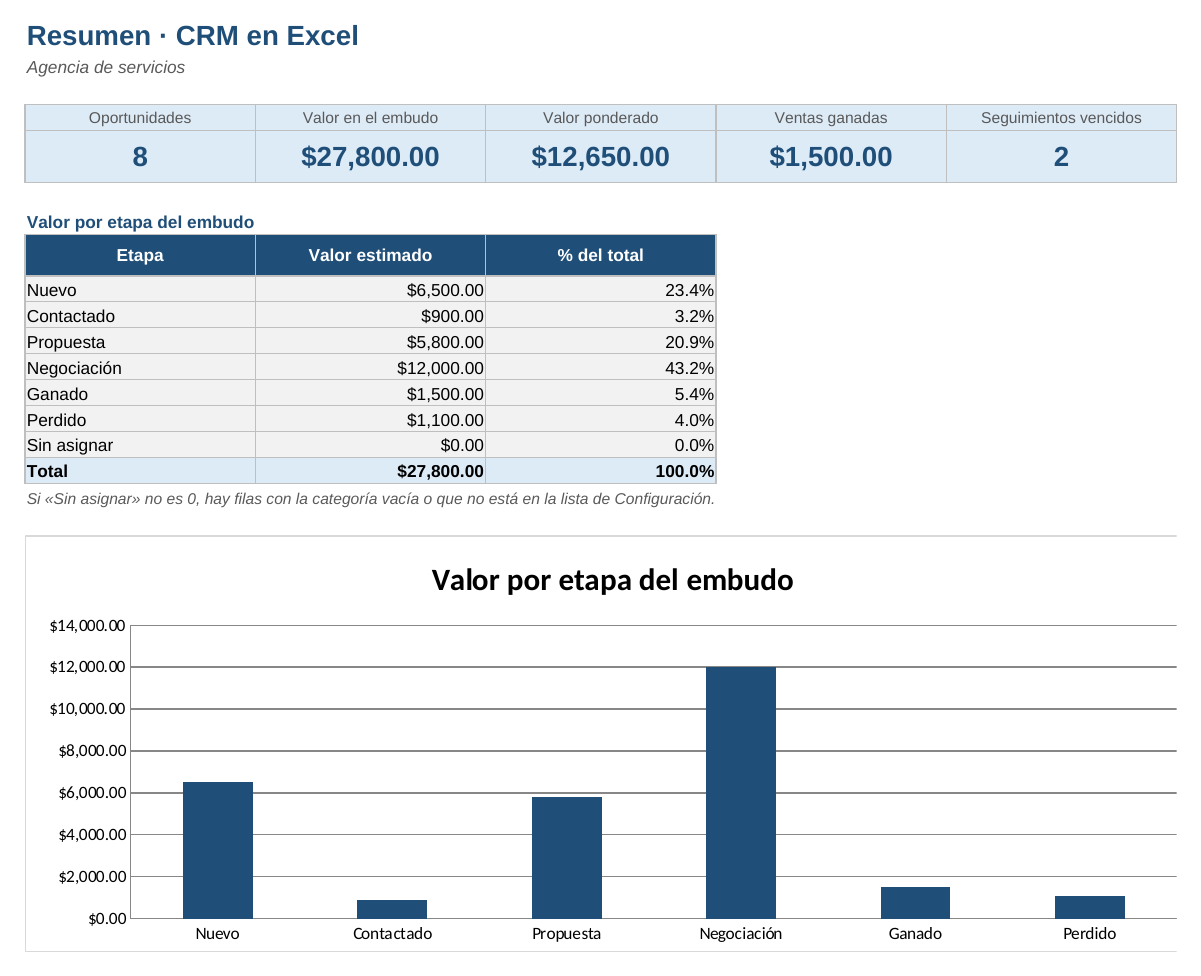Select the $8,000.00 axis label

91,751
